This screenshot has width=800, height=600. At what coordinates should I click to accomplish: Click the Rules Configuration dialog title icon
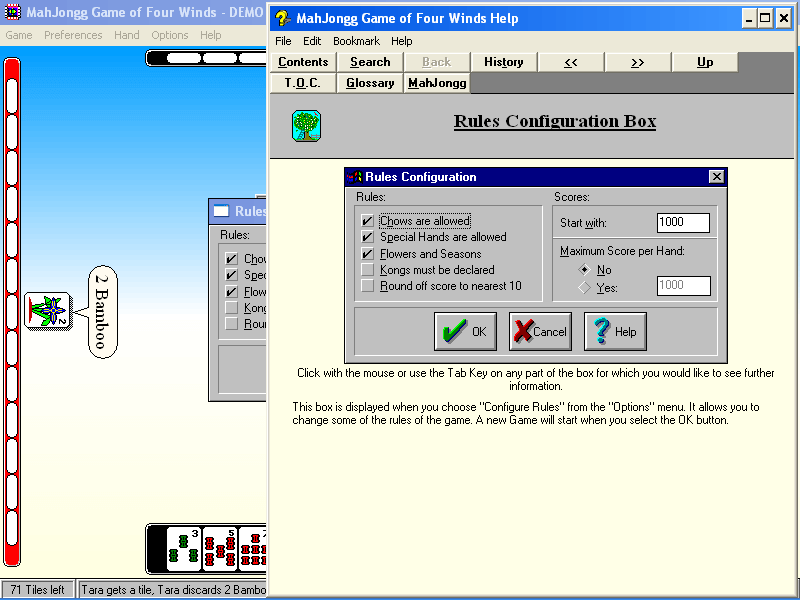click(354, 177)
